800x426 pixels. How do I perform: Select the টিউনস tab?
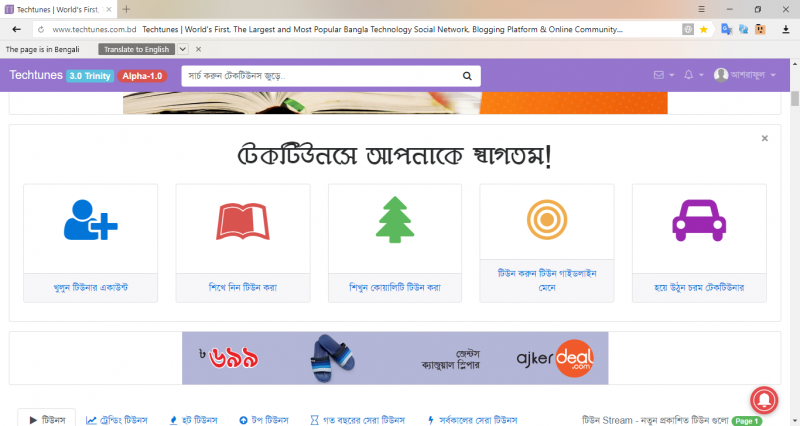47,420
